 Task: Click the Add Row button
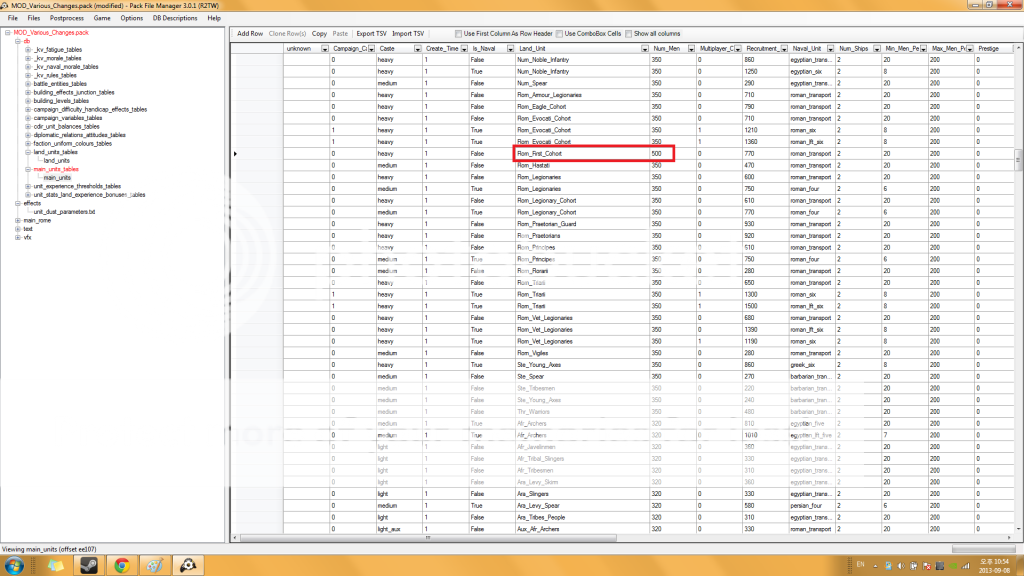click(x=249, y=34)
